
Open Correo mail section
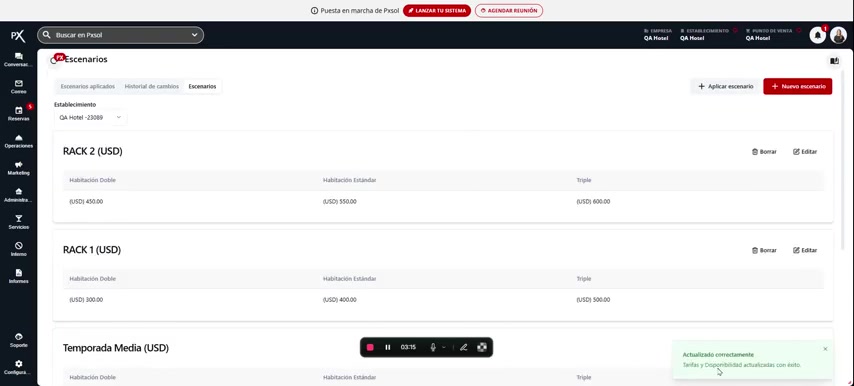(x=19, y=87)
